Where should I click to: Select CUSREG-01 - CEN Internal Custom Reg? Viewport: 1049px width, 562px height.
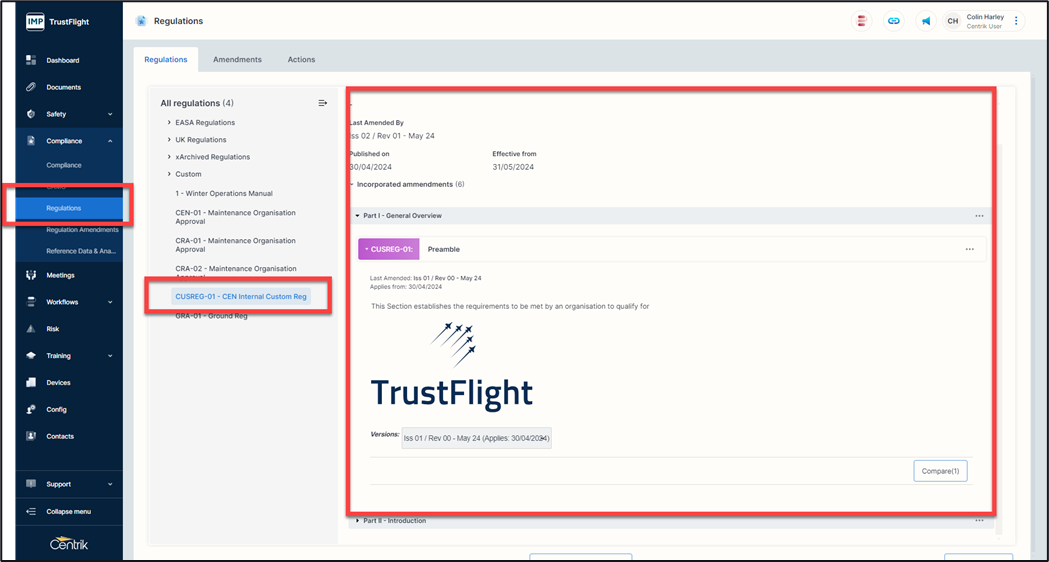pyautogui.click(x=241, y=296)
